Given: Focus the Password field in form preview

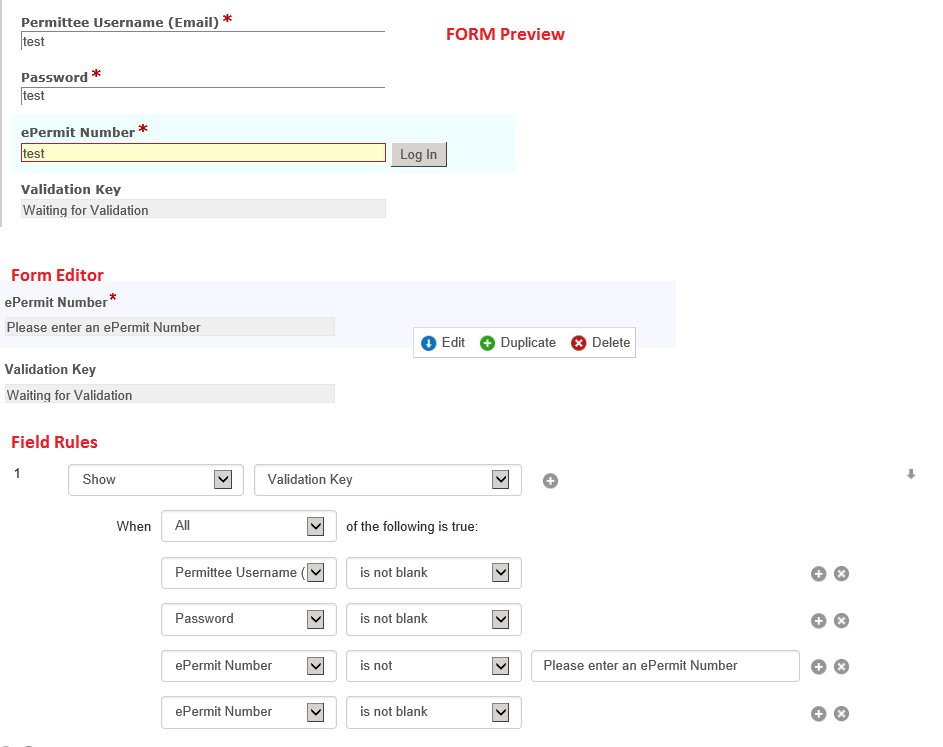Looking at the screenshot, I should point(203,96).
